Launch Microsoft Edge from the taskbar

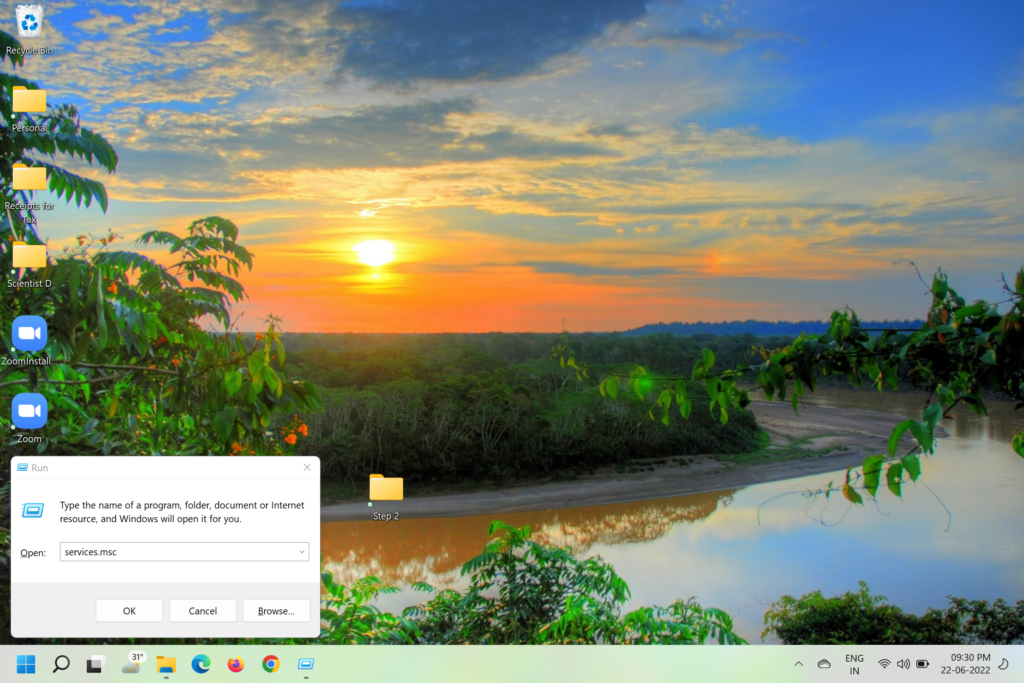pyautogui.click(x=201, y=664)
